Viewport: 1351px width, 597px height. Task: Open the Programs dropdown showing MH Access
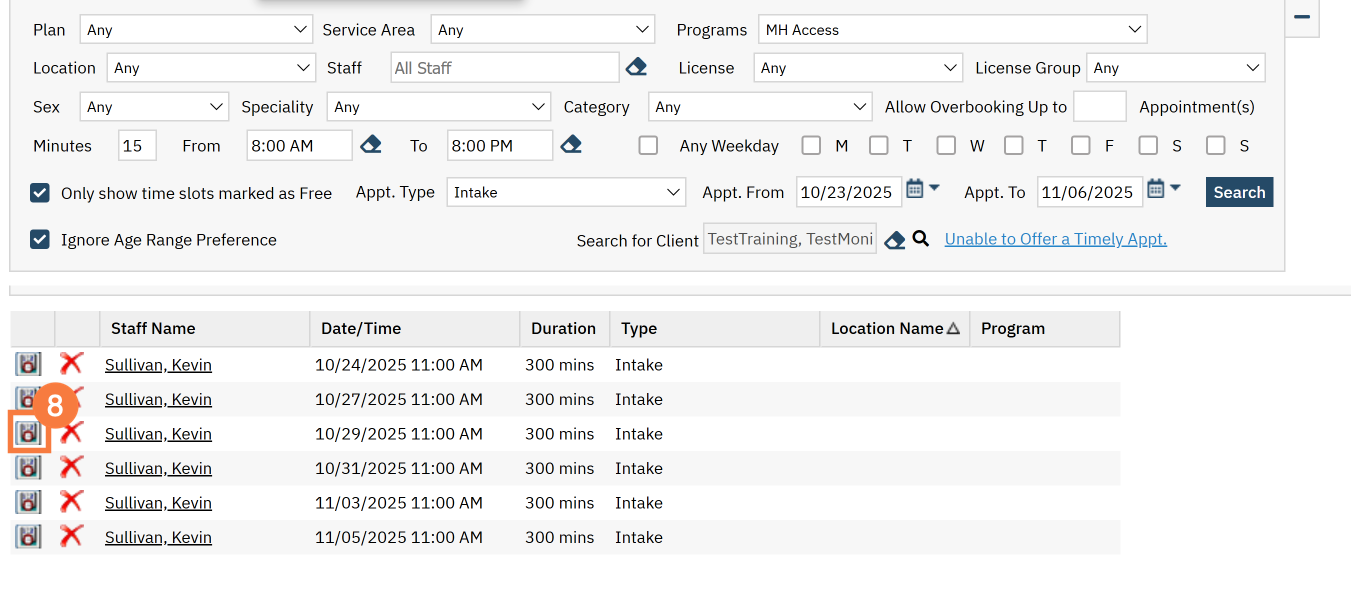click(952, 30)
